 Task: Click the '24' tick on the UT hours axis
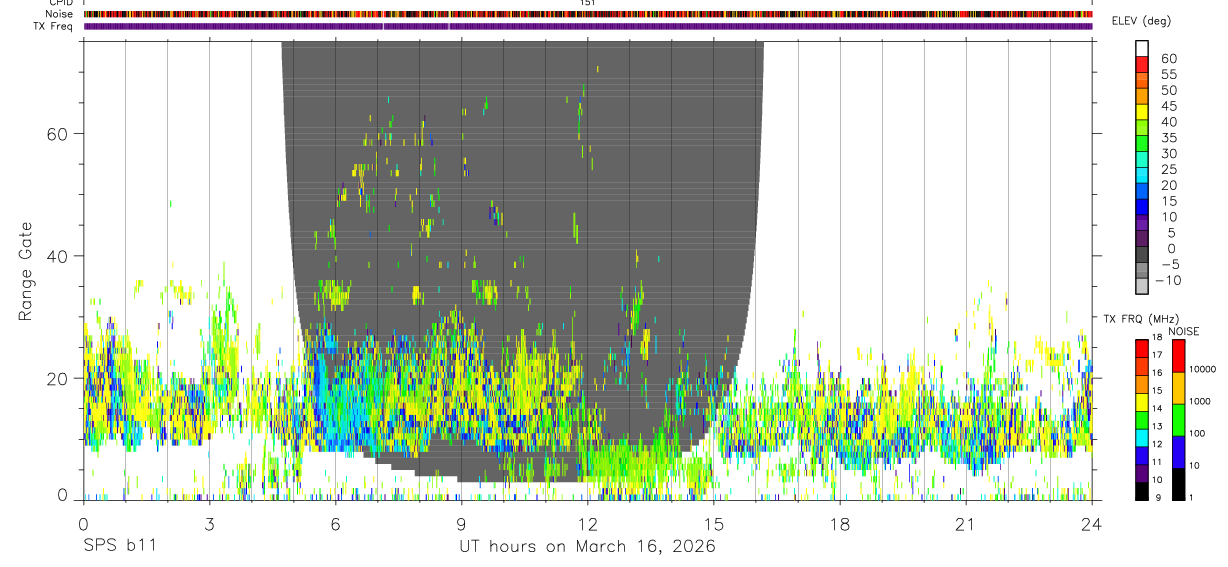[1092, 524]
